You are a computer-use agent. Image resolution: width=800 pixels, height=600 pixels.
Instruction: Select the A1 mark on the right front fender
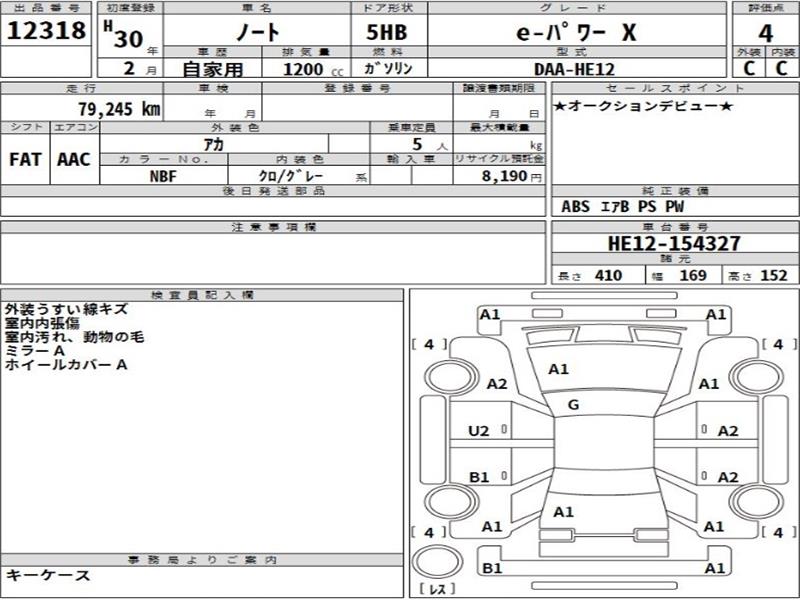(x=708, y=384)
